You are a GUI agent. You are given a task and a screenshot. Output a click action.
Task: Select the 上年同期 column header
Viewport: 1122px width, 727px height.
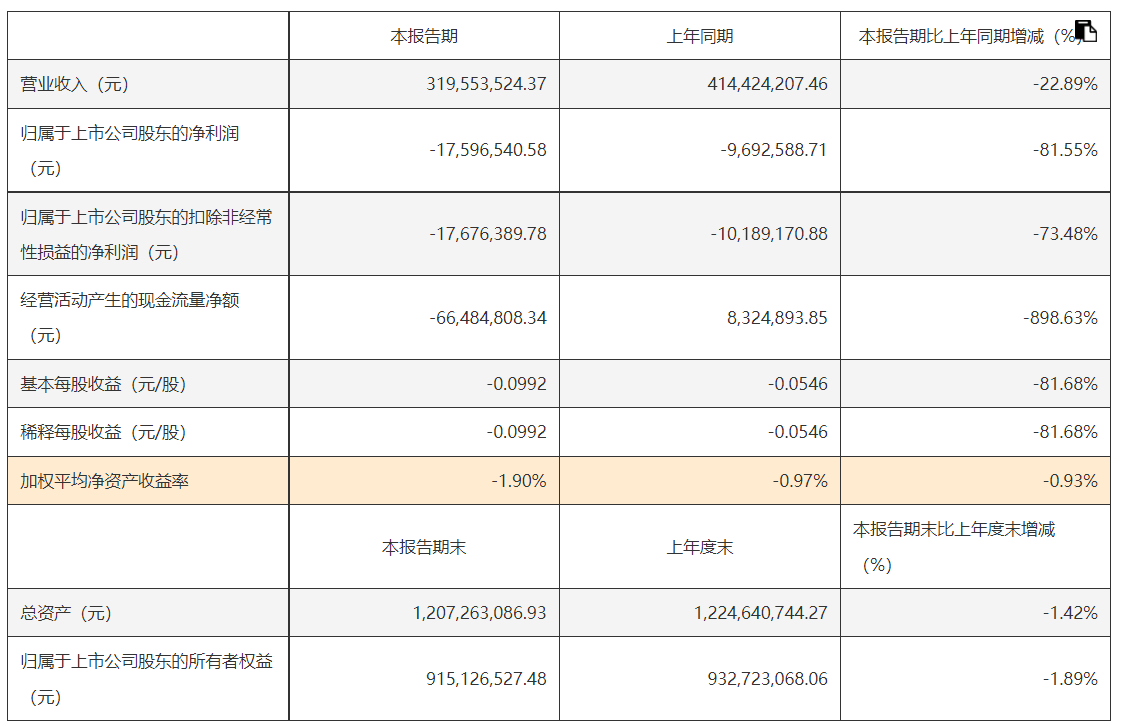(700, 36)
